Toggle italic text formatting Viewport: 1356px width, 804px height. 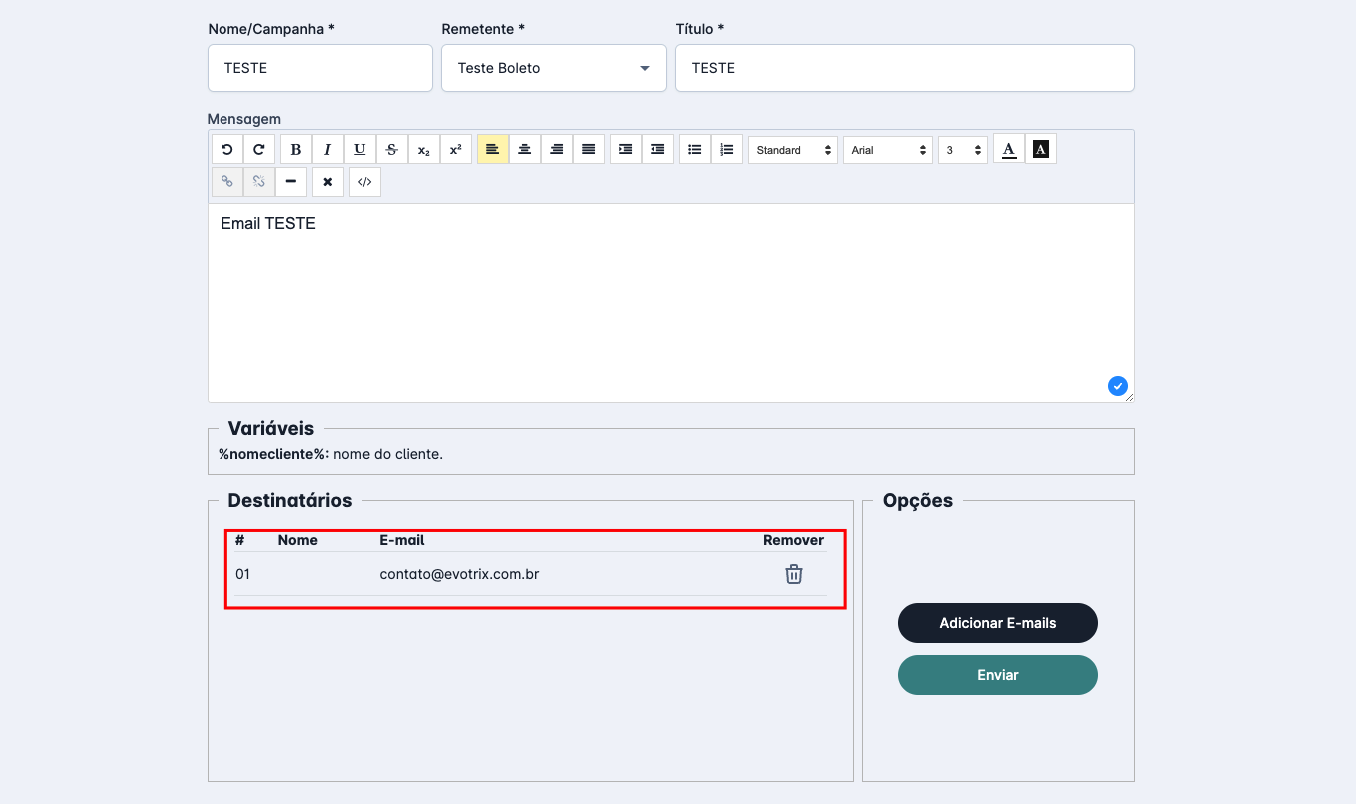pyautogui.click(x=327, y=150)
